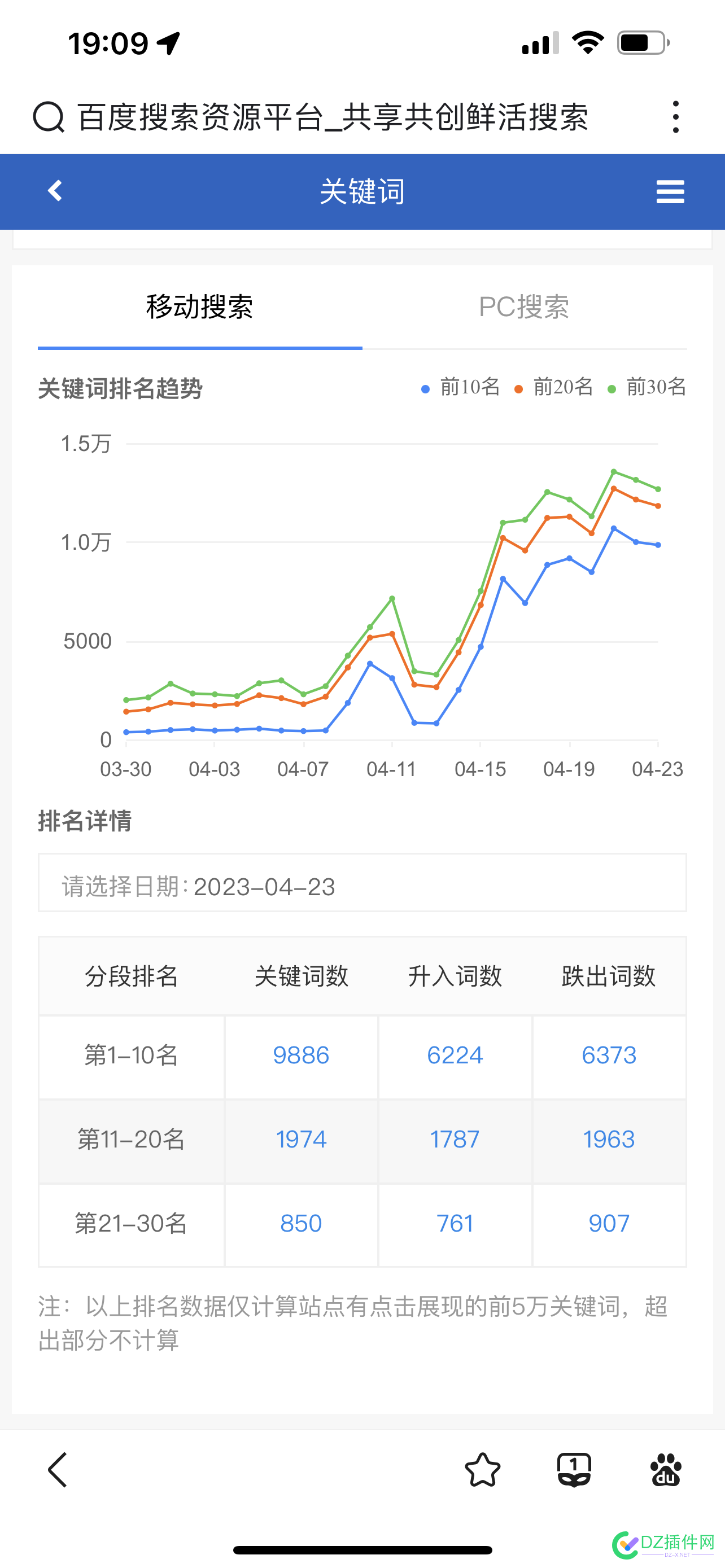Viewport: 725px width, 1568px height.
Task: Click the 04-15 x-axis date label
Action: tap(481, 769)
